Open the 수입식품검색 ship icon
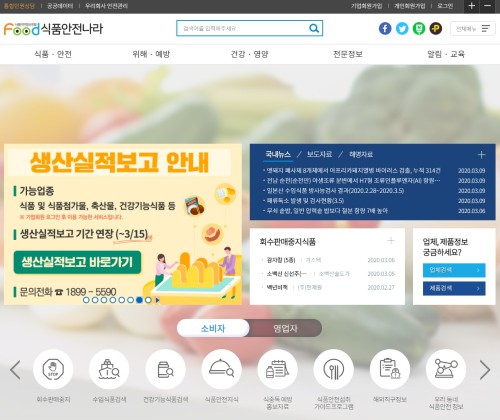The image size is (500, 420). click(x=109, y=369)
